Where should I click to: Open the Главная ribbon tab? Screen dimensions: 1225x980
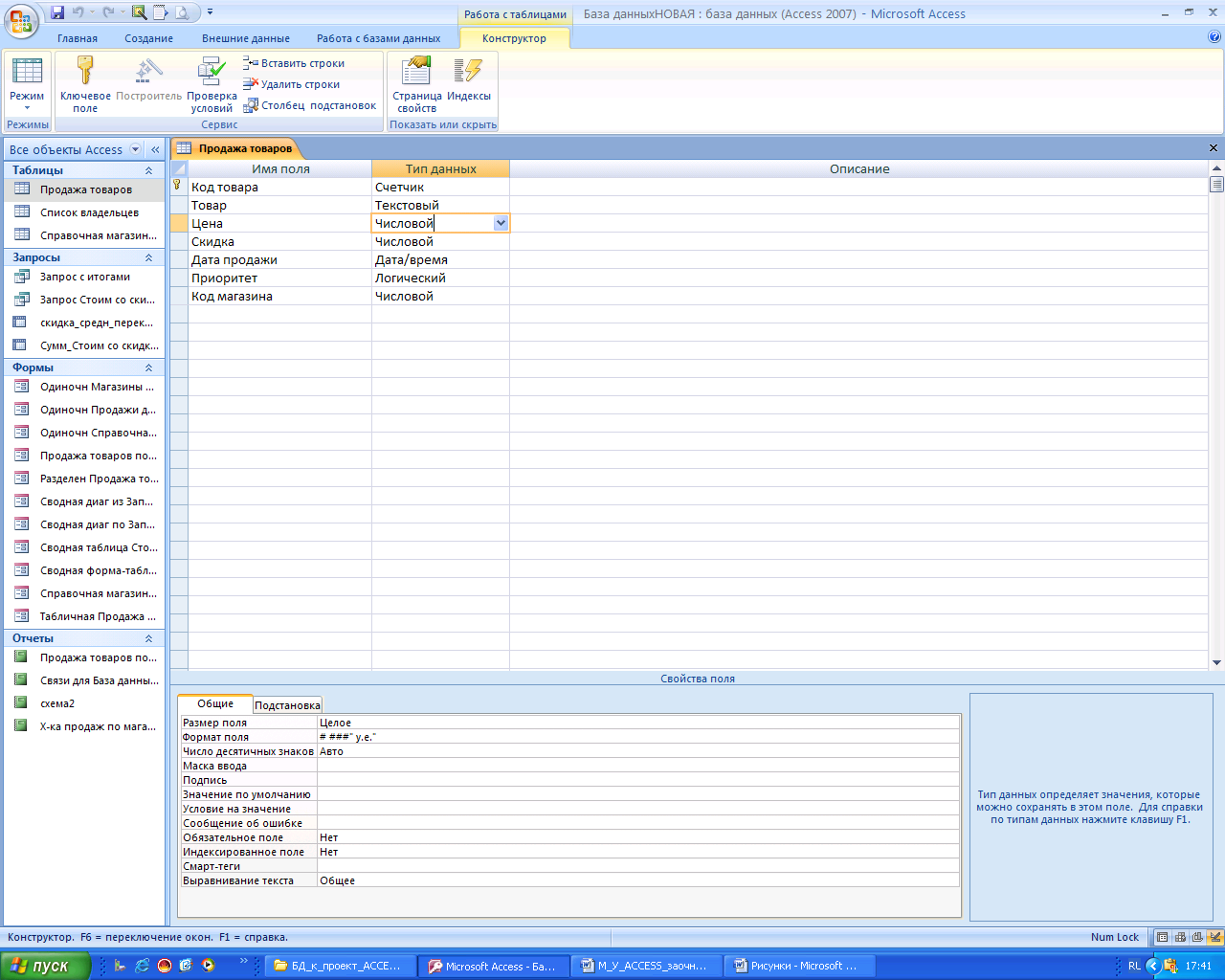click(78, 38)
